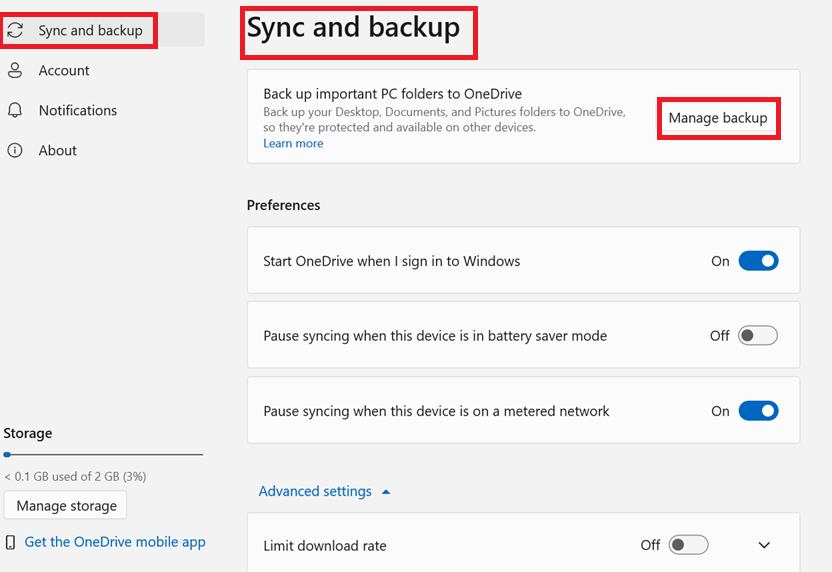
Task: Expand Limit download rate options chevron
Action: pyautogui.click(x=764, y=545)
